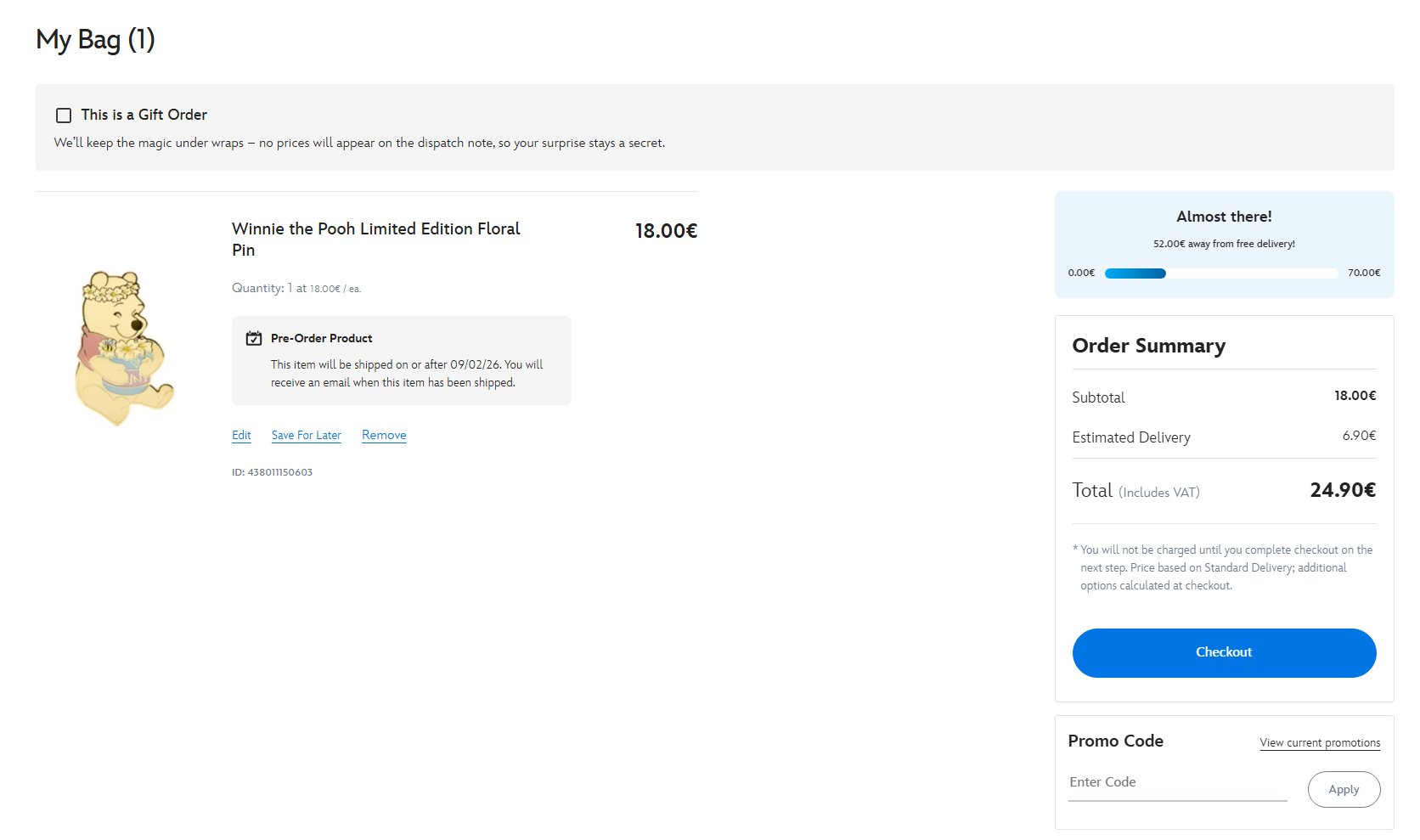Tick the This is a Gift Order checkbox
The height and width of the screenshot is (840, 1420).
(64, 116)
